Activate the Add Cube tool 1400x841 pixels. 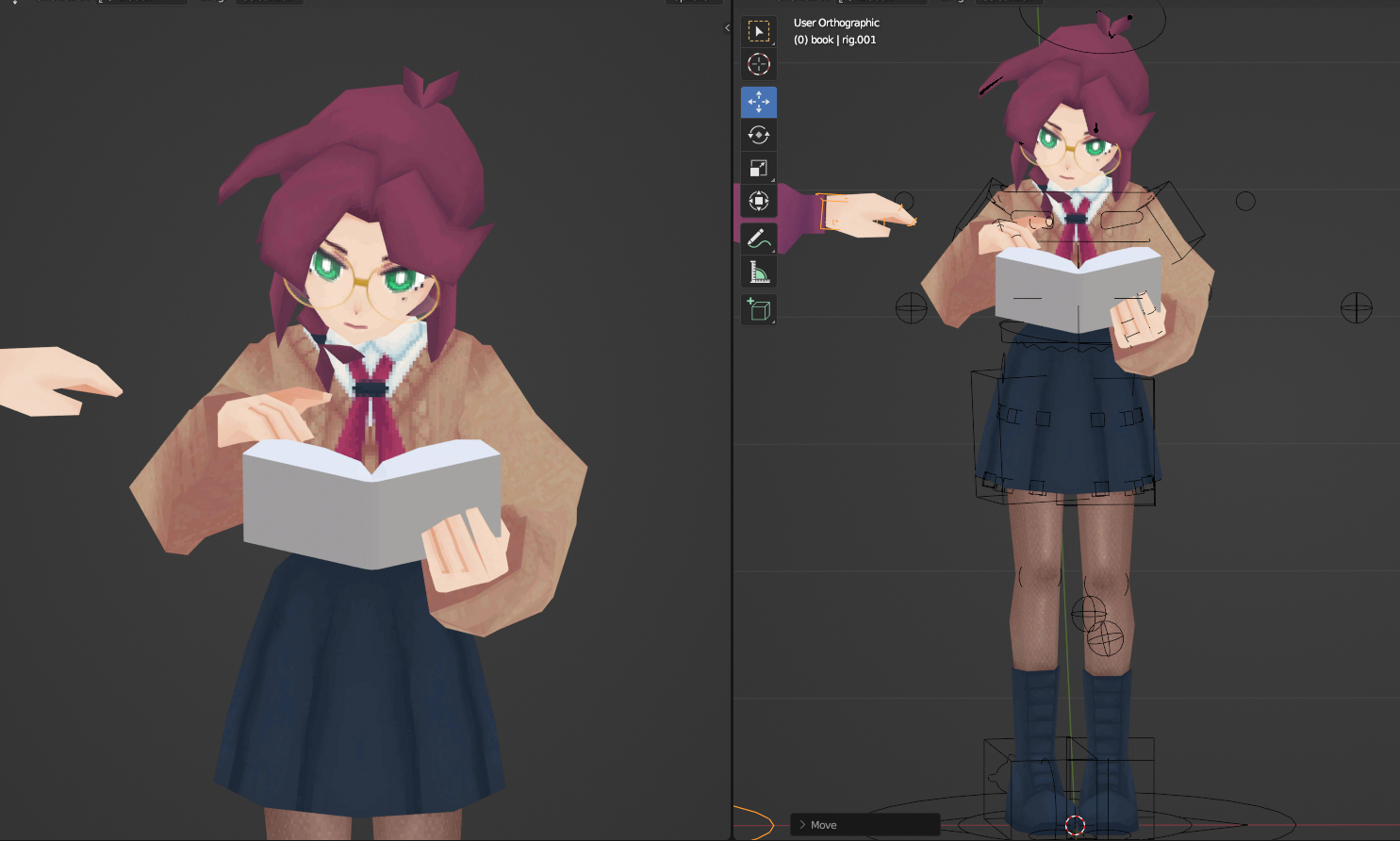pyautogui.click(x=759, y=309)
